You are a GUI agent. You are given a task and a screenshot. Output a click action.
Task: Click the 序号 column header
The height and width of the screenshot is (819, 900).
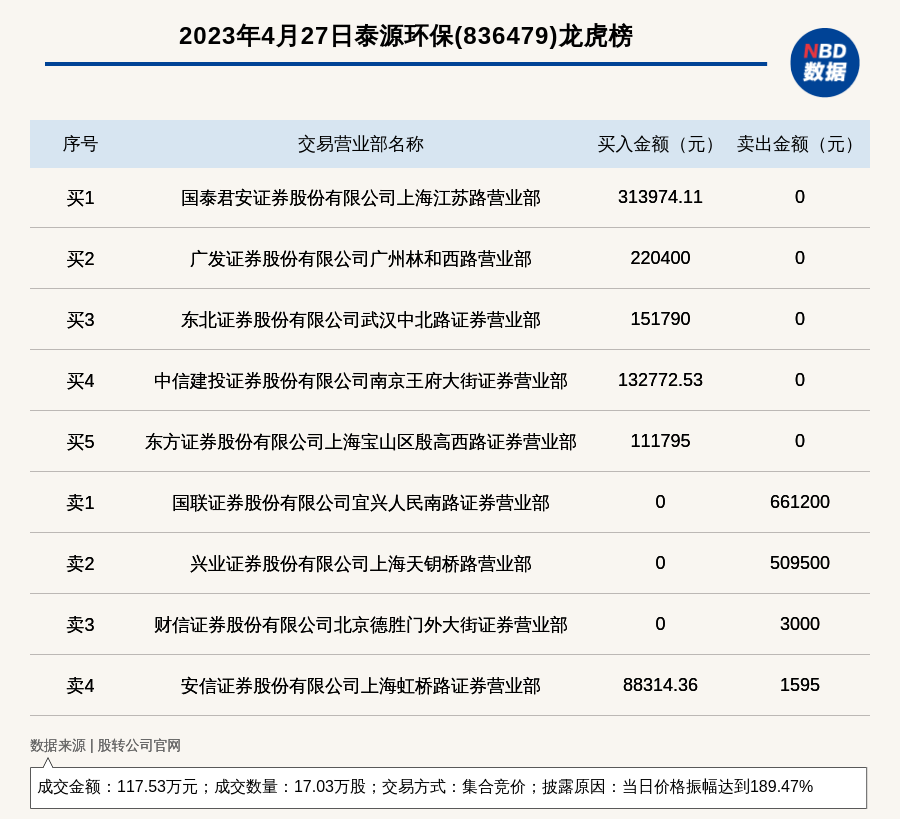pos(80,144)
